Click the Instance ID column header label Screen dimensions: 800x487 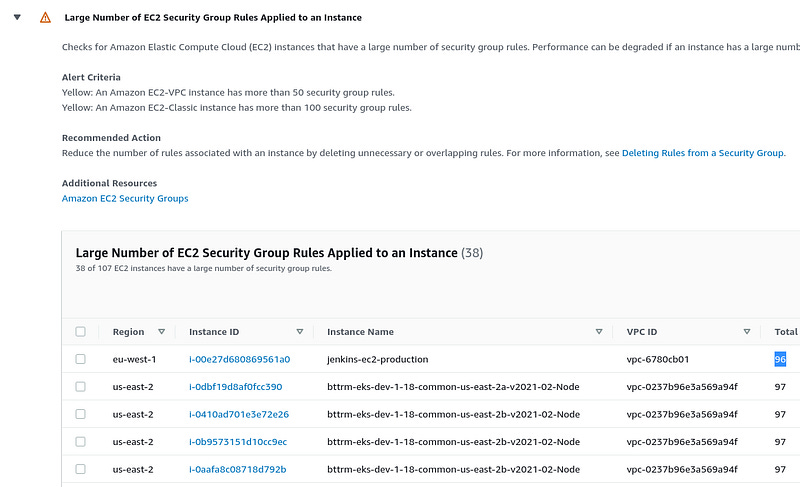(x=214, y=331)
